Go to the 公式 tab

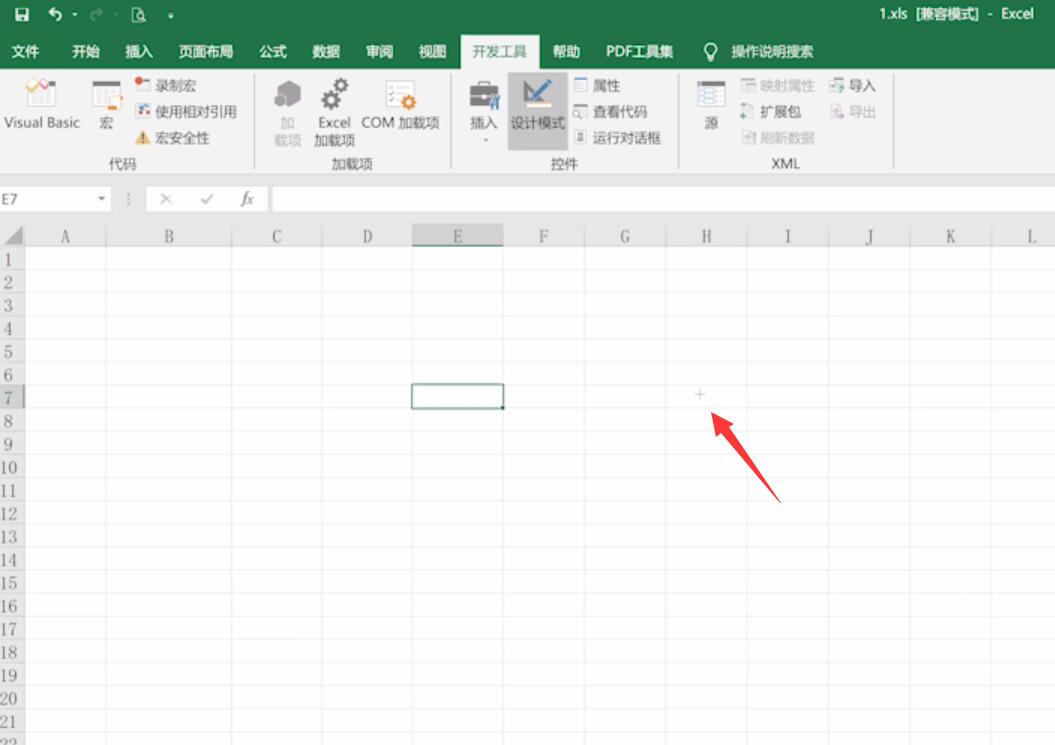(x=272, y=51)
